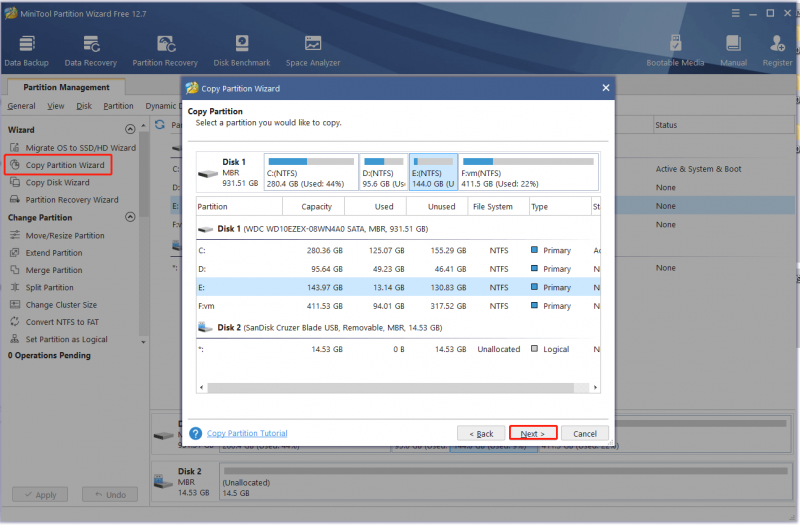
Task: Start the Disk Benchmark tool
Action: (x=242, y=51)
